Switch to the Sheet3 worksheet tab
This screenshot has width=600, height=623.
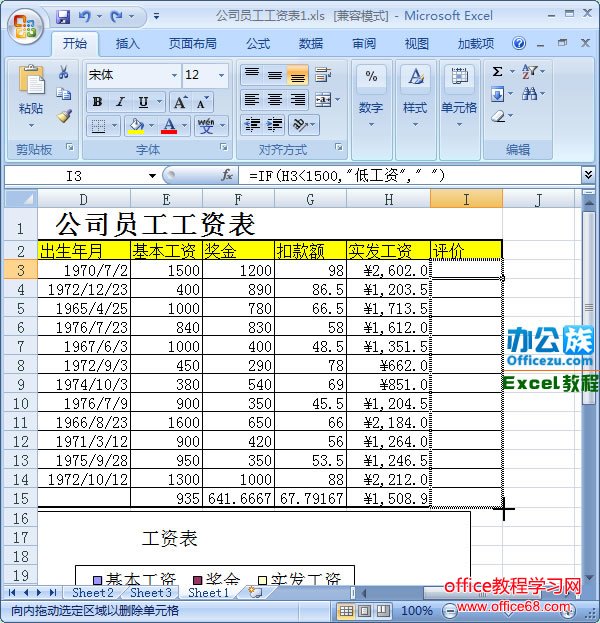coord(151,593)
